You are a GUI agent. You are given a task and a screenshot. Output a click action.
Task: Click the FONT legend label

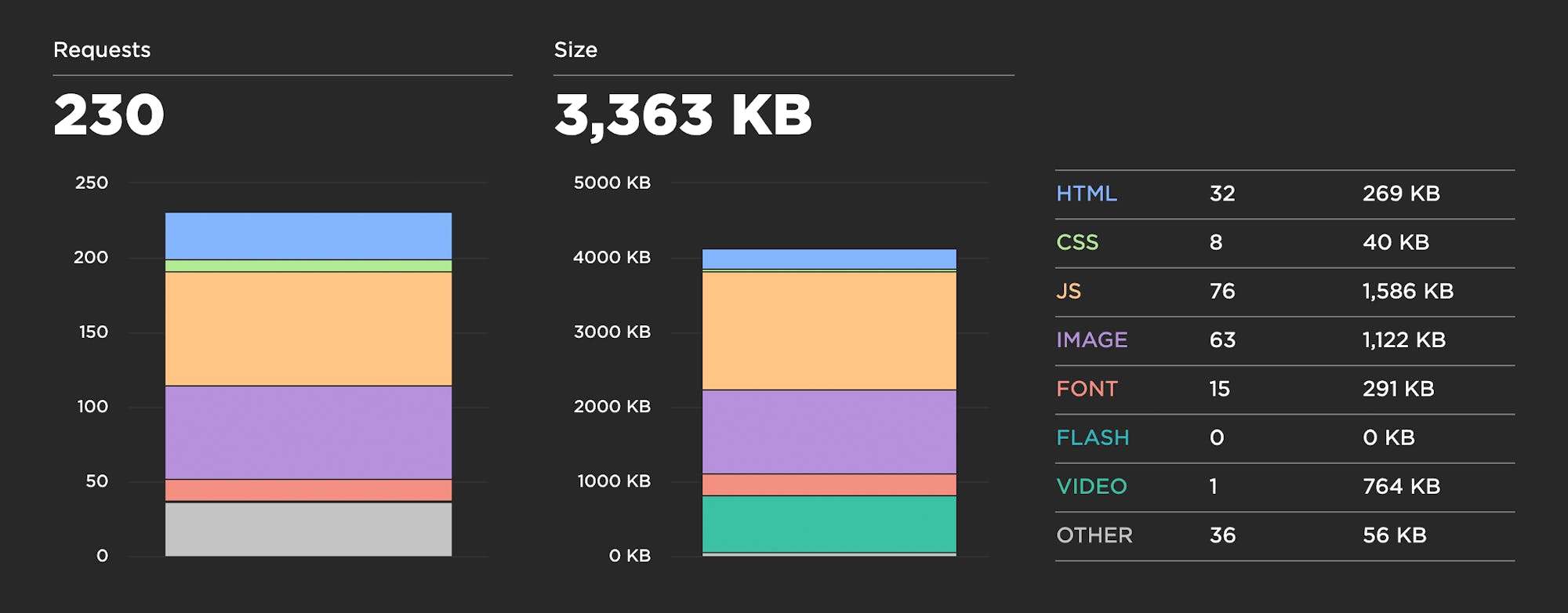1087,389
